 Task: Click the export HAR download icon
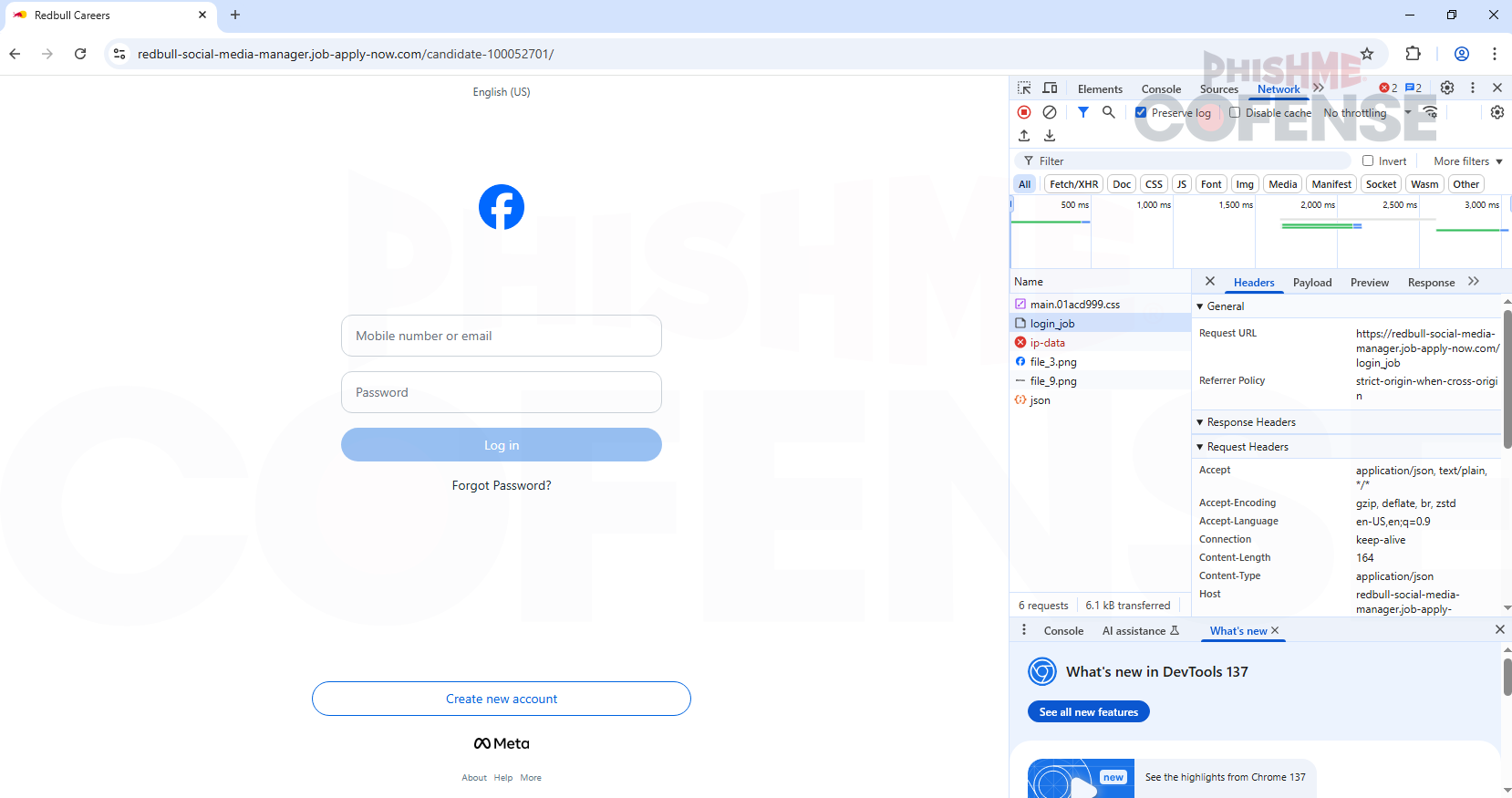click(1050, 136)
